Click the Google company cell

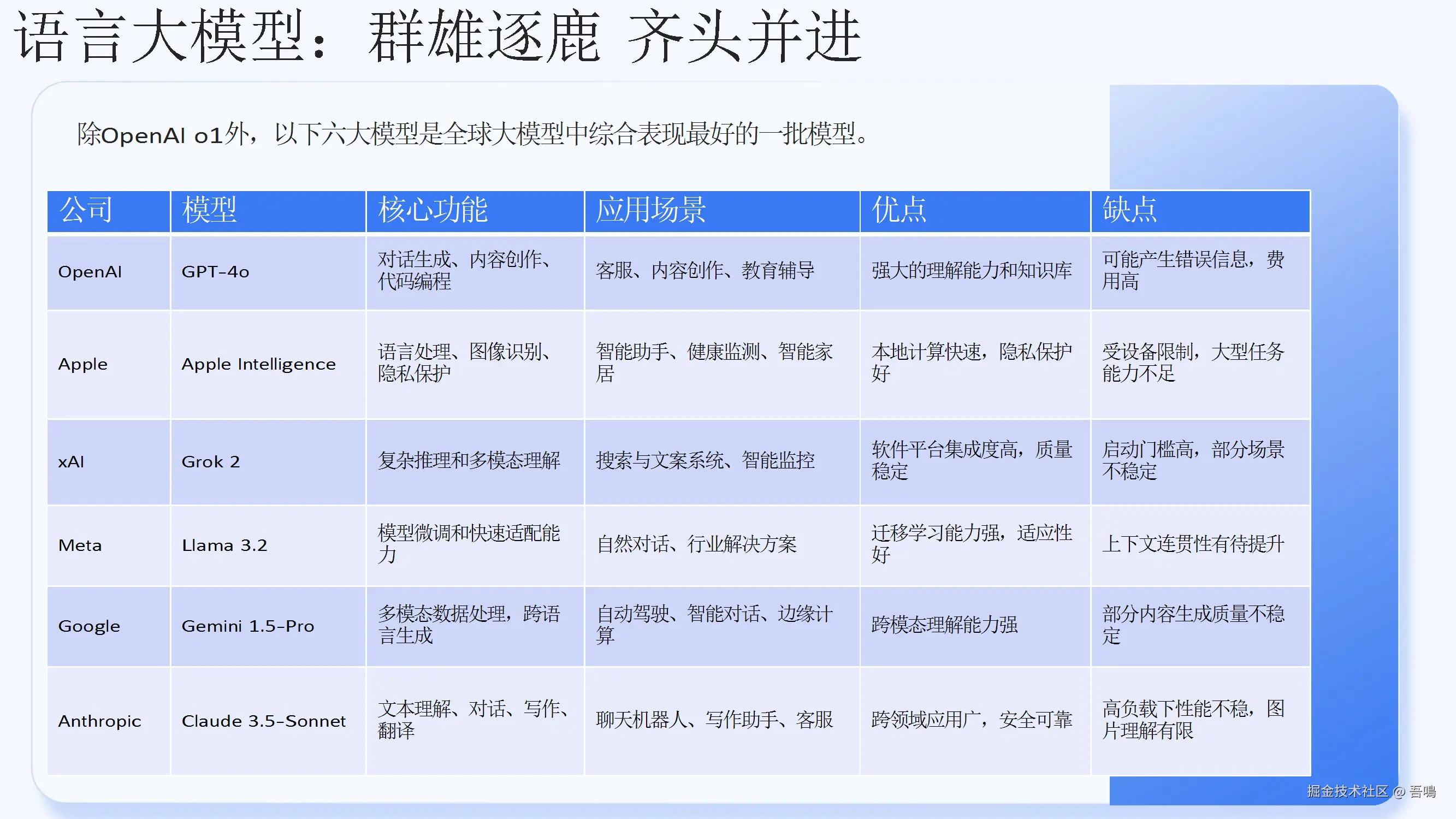pos(90,626)
